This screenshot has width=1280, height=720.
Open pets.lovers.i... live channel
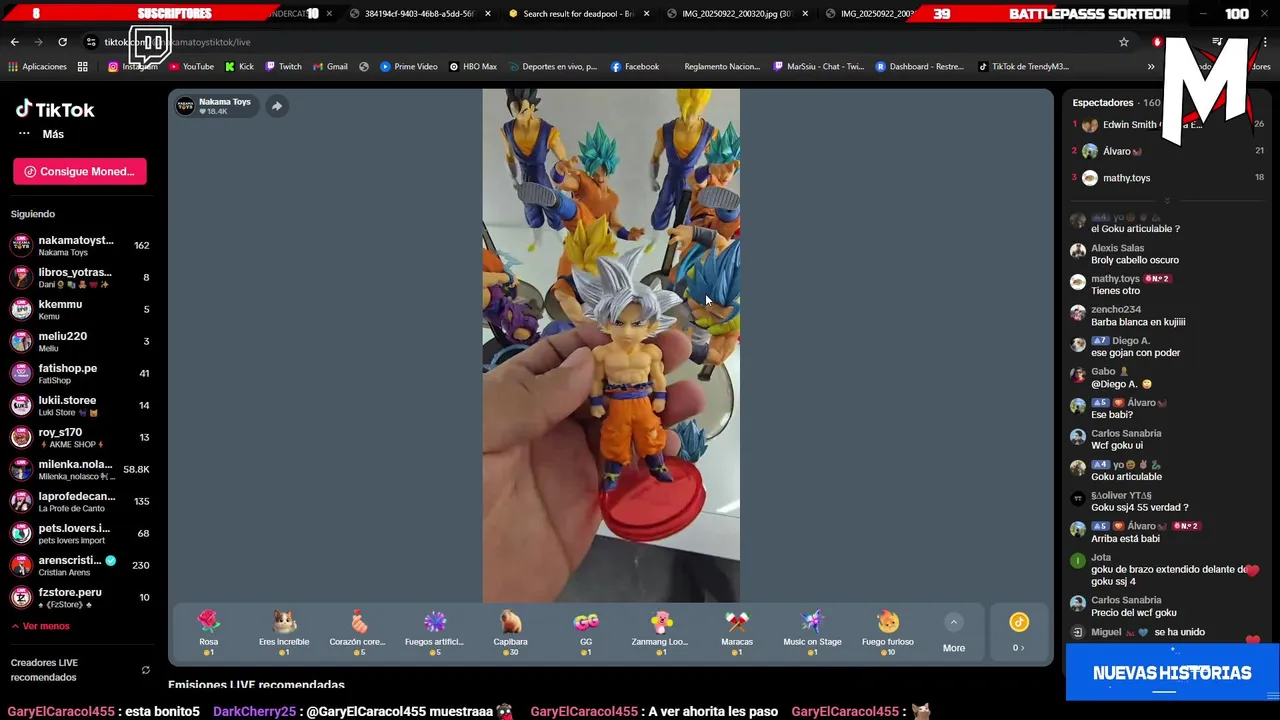tap(80, 534)
